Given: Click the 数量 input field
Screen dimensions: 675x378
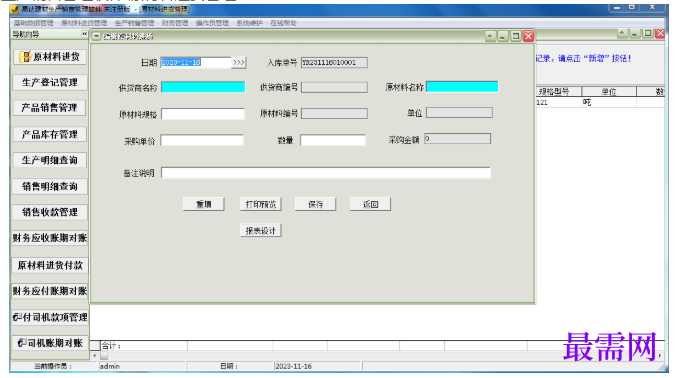Looking at the screenshot, I should point(333,140).
